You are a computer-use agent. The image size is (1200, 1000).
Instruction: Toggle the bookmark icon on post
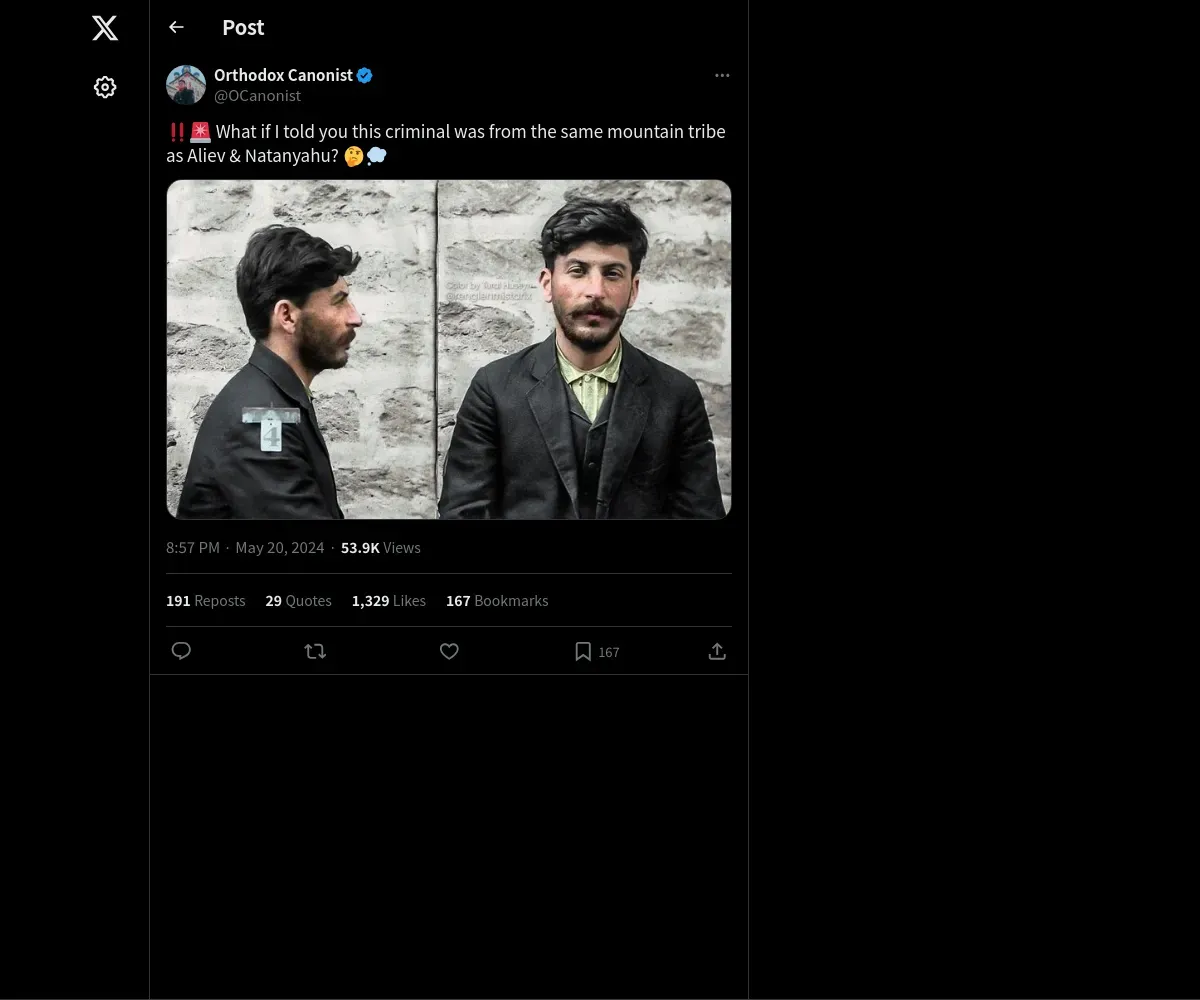click(x=583, y=651)
